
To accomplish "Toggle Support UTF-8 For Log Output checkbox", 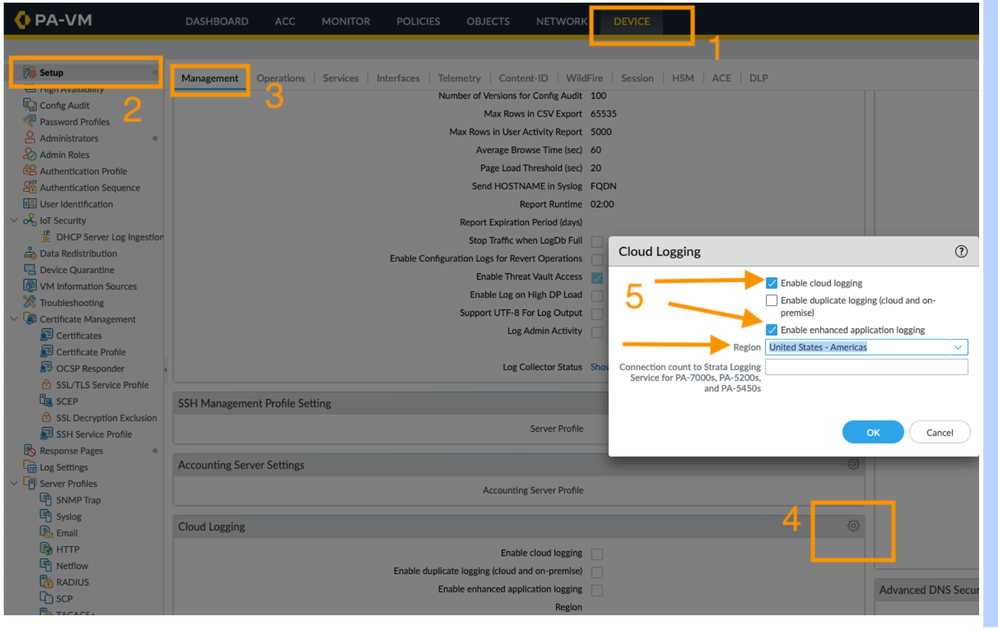I will pyautogui.click(x=596, y=314).
